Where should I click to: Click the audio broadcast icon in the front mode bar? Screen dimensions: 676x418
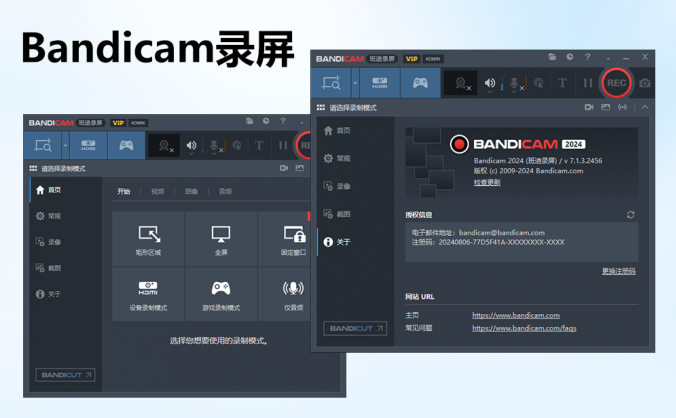pyautogui.click(x=623, y=107)
